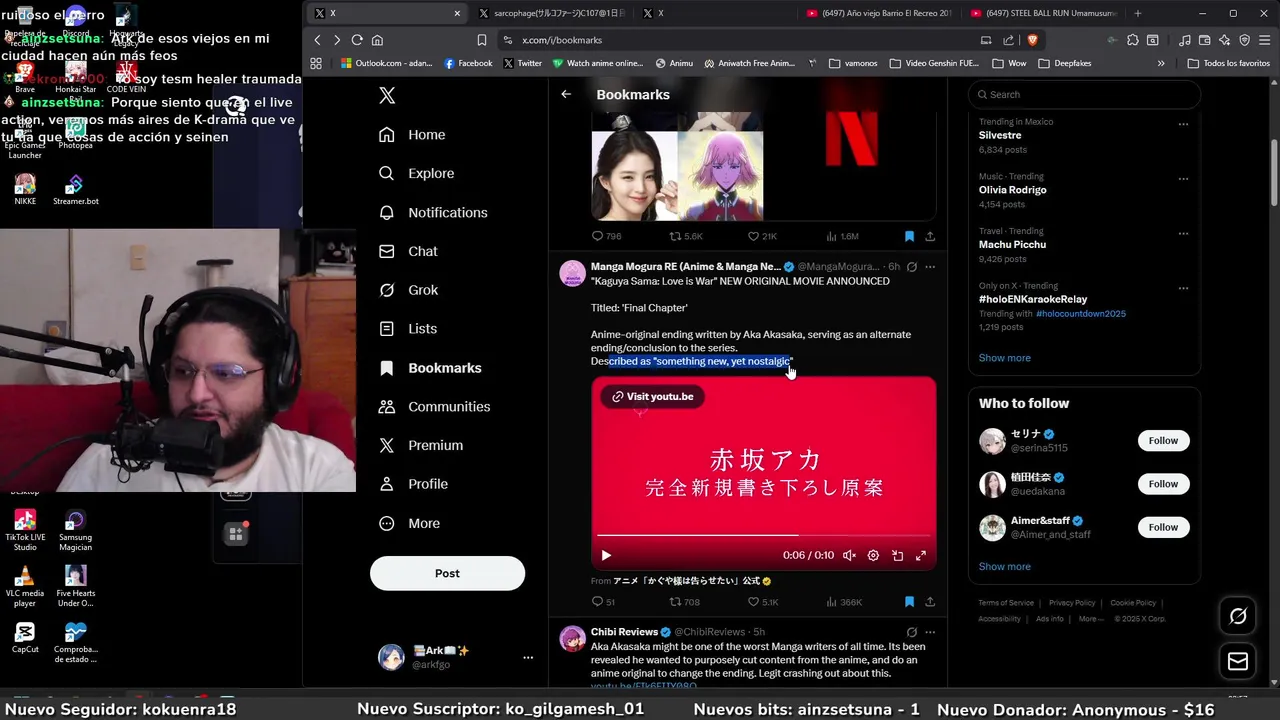Viewport: 1280px width, 720px height.
Task: Open more options for #holoENKaraokeRelay trend
Action: point(1183,289)
